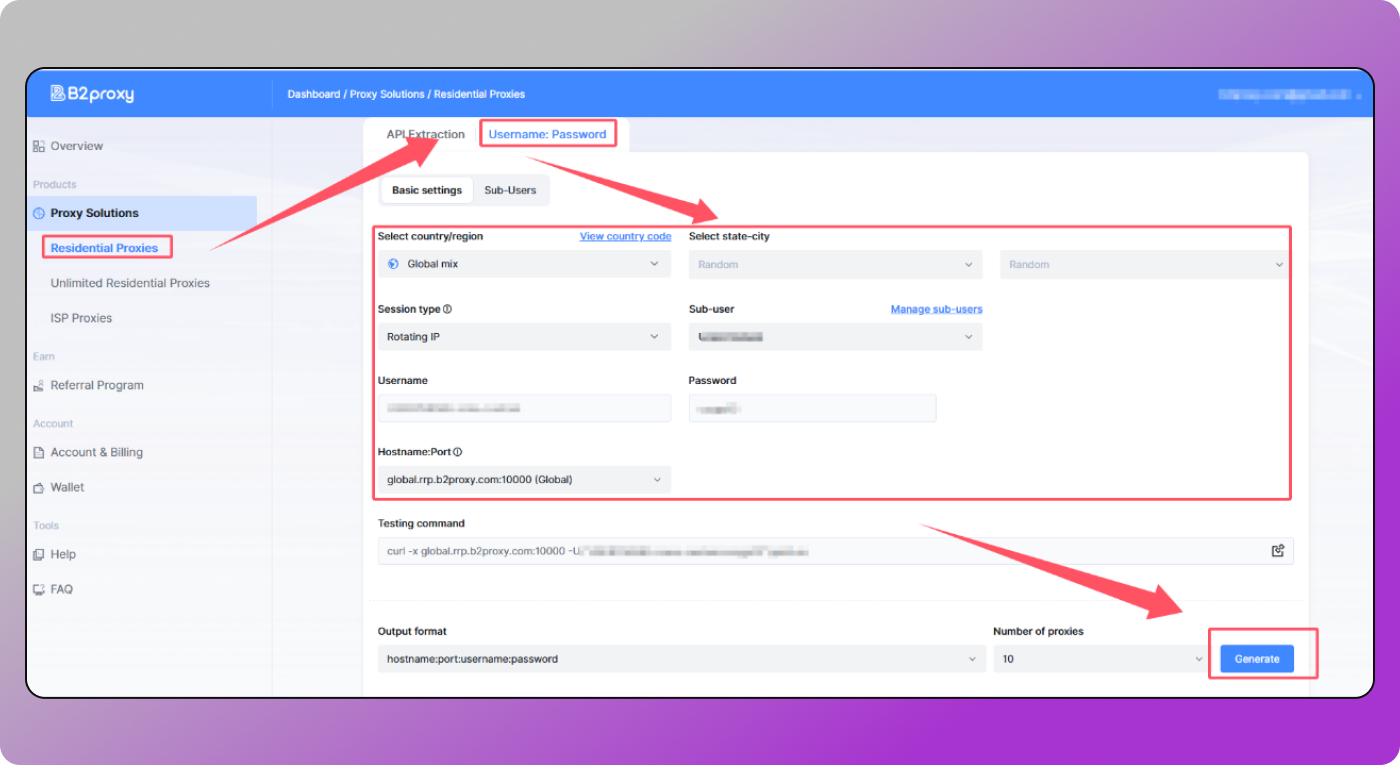Click the Overview sidebar icon
The image size is (1400, 765).
click(39, 146)
